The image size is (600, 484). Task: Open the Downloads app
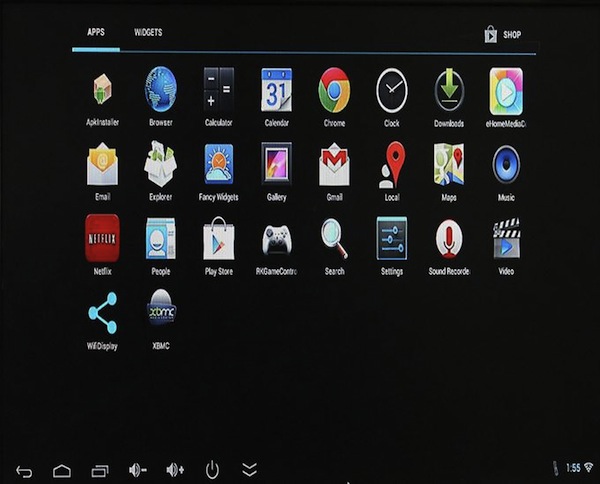pos(449,90)
